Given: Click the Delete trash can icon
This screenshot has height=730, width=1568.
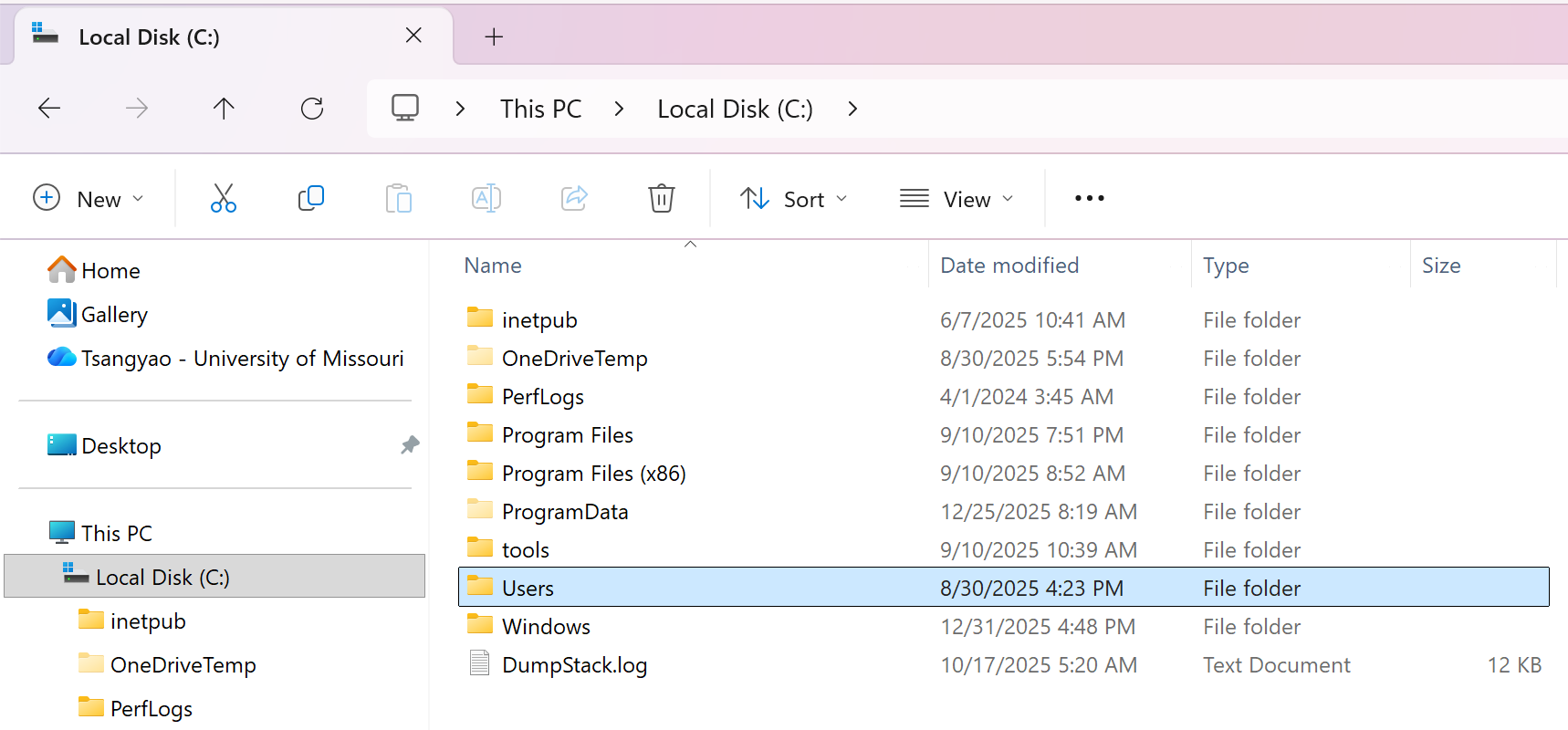Looking at the screenshot, I should 661,198.
